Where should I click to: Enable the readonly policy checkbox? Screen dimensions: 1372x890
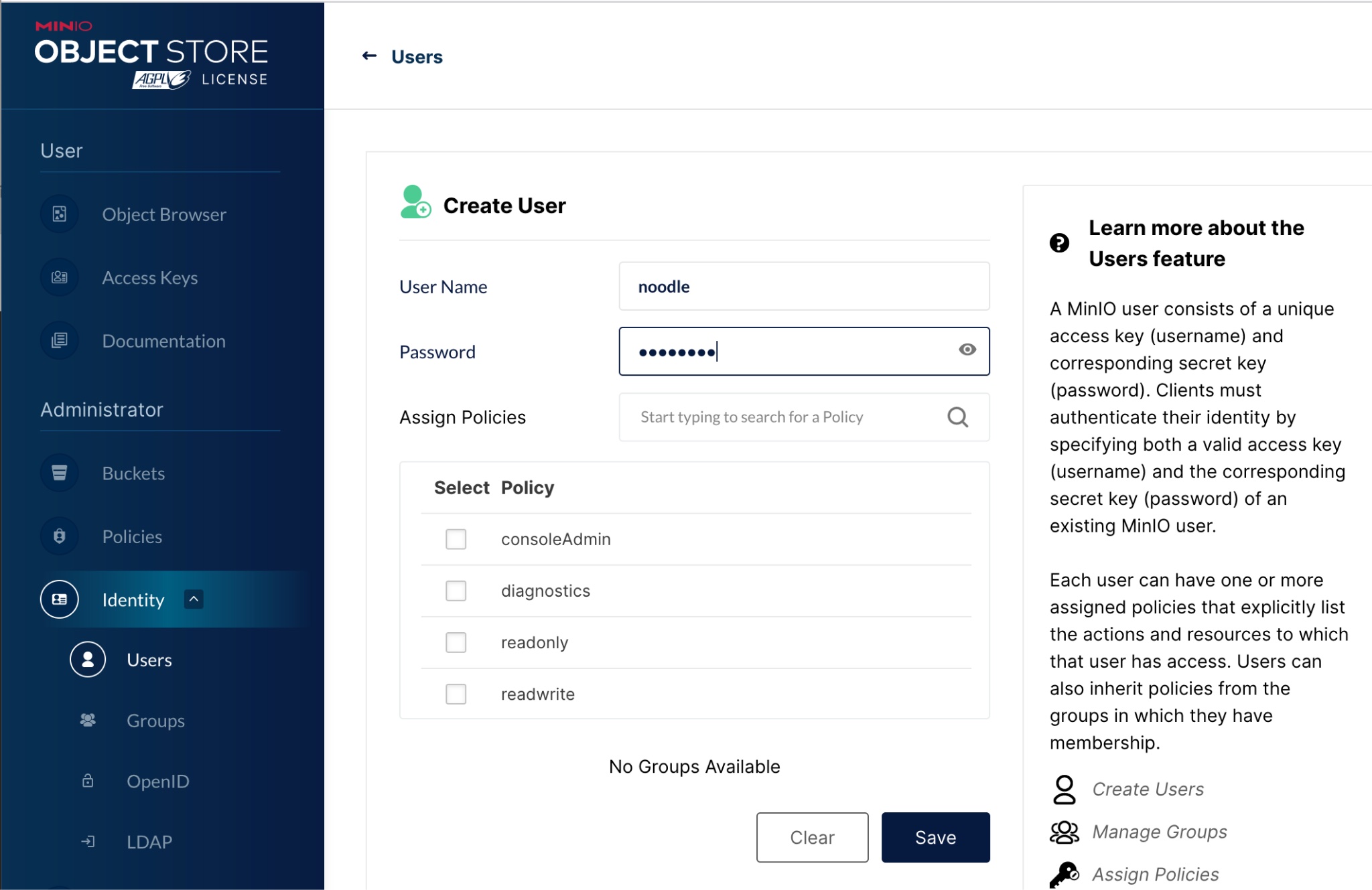[x=456, y=642]
